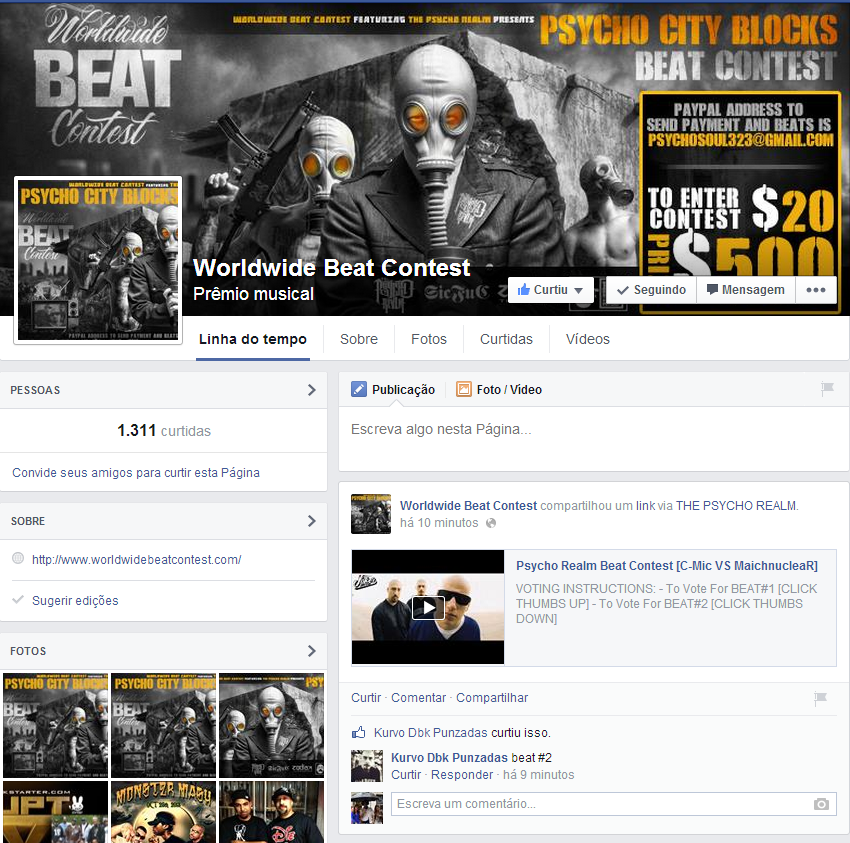The width and height of the screenshot is (850, 843).
Task: Open Kurvo Dbk Punzadas commenter name
Action: (449, 758)
